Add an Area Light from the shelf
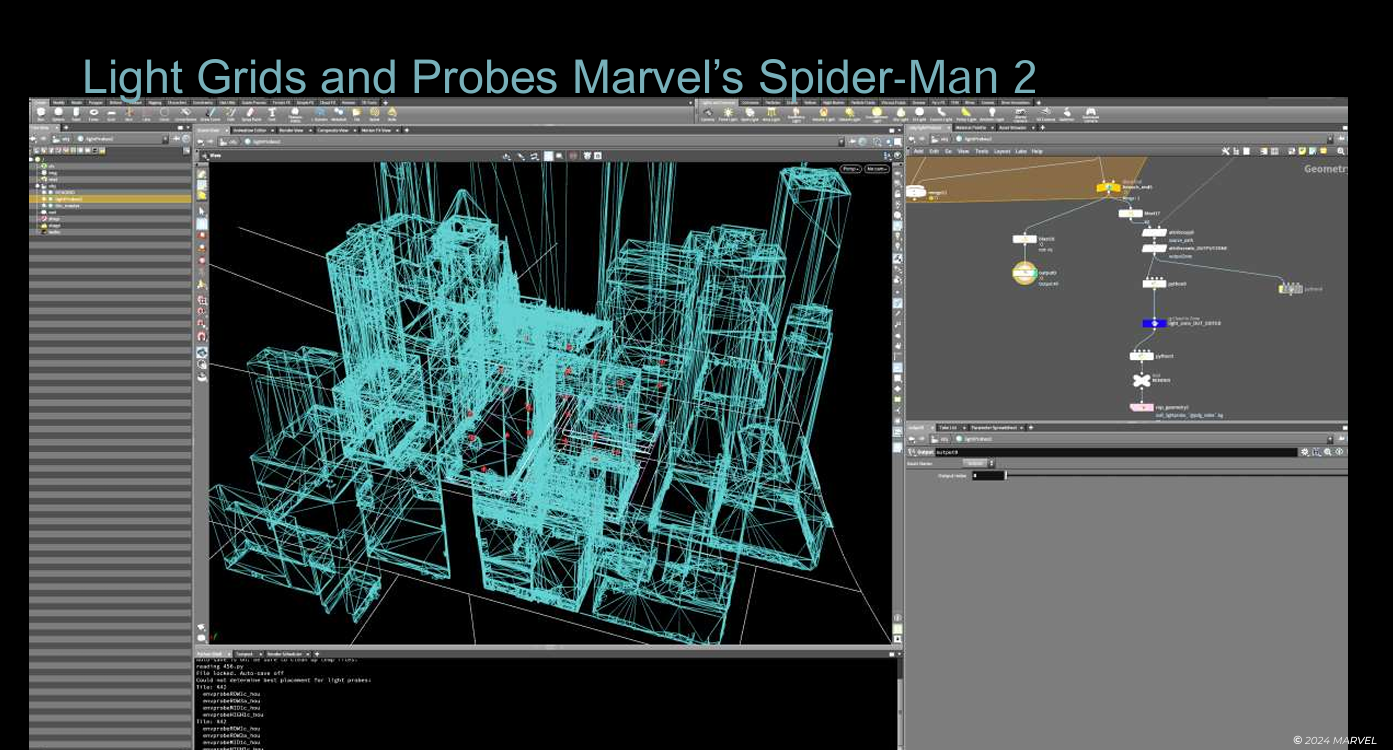Image resolution: width=1393 pixels, height=750 pixels. pyautogui.click(x=771, y=112)
